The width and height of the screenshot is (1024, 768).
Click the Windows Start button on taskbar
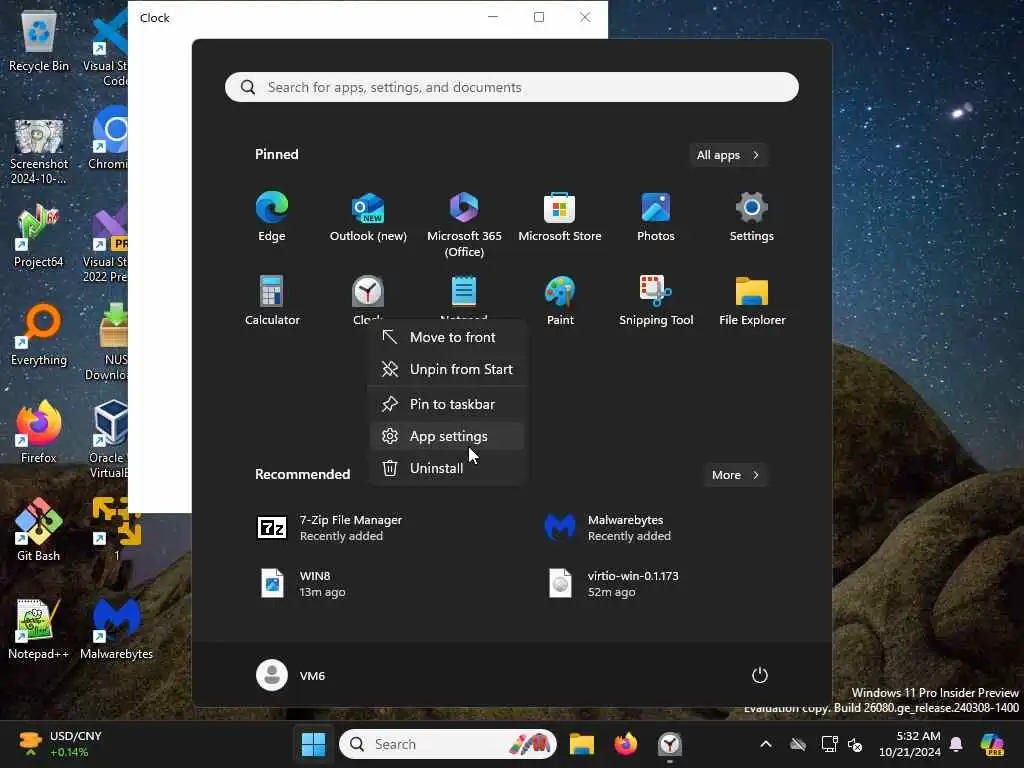313,744
